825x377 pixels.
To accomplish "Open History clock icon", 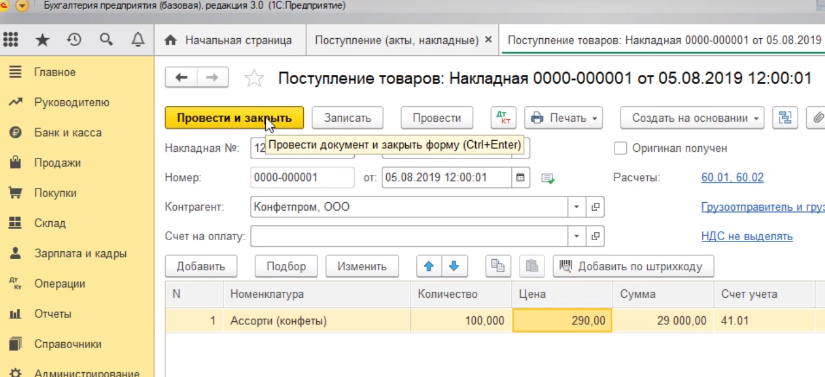I will (74, 40).
